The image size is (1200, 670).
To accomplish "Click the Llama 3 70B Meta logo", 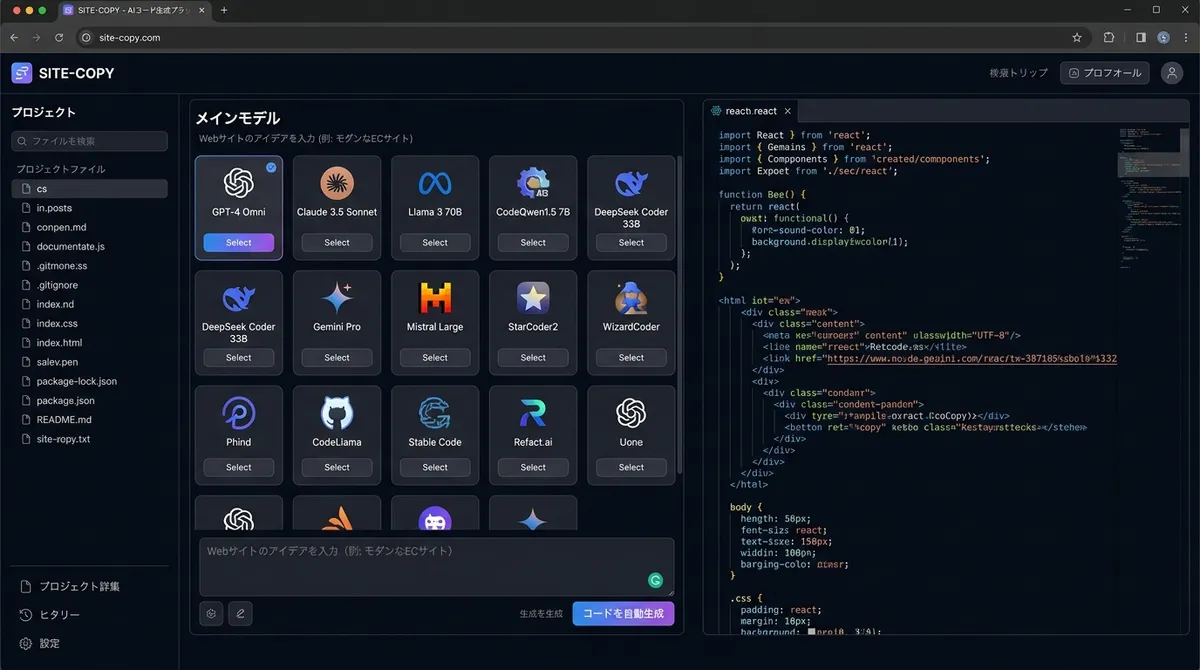I will tap(435, 183).
